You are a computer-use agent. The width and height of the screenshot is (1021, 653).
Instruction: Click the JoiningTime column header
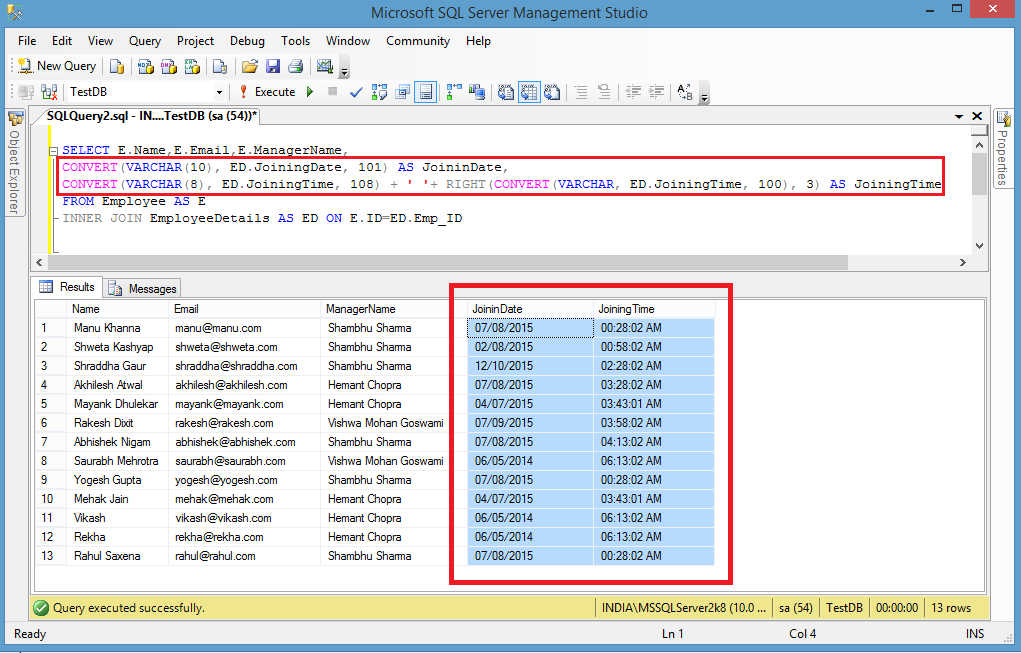click(x=654, y=309)
